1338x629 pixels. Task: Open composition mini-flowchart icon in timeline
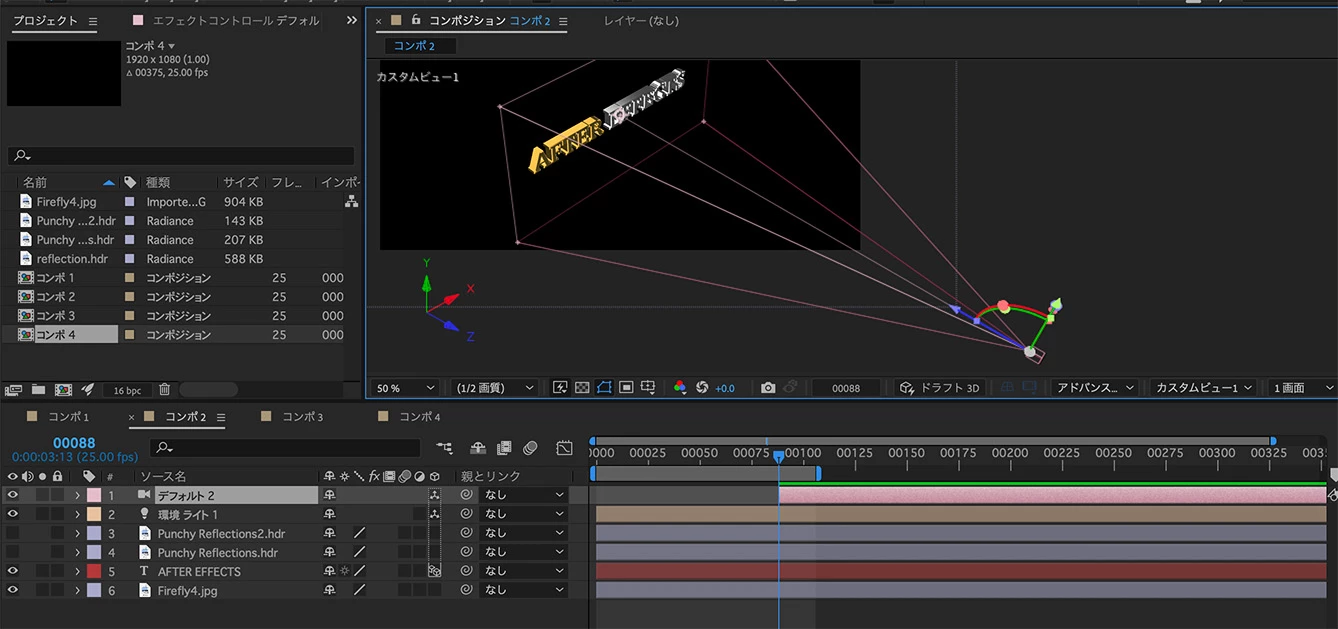(x=445, y=448)
